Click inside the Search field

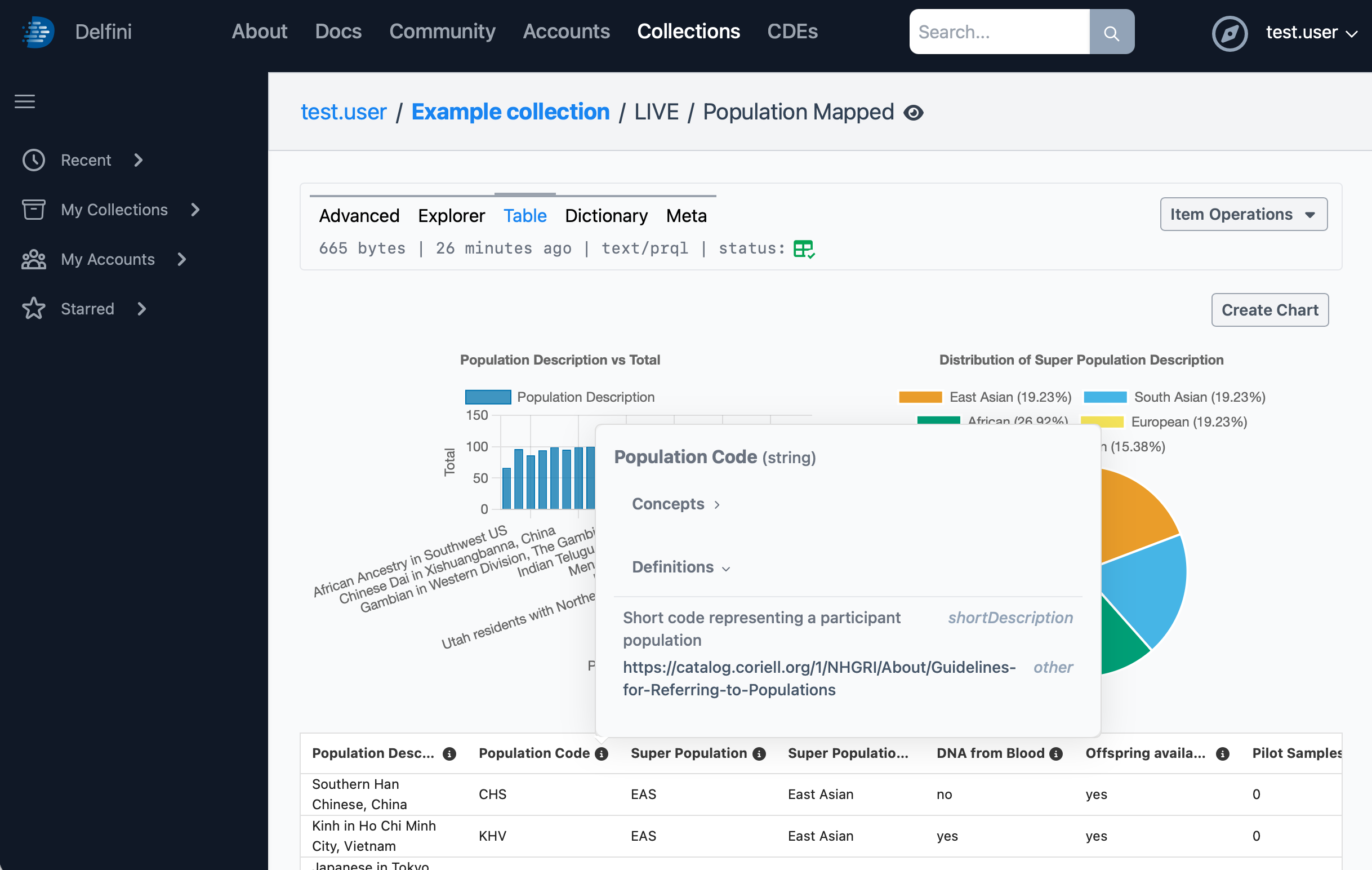(997, 32)
